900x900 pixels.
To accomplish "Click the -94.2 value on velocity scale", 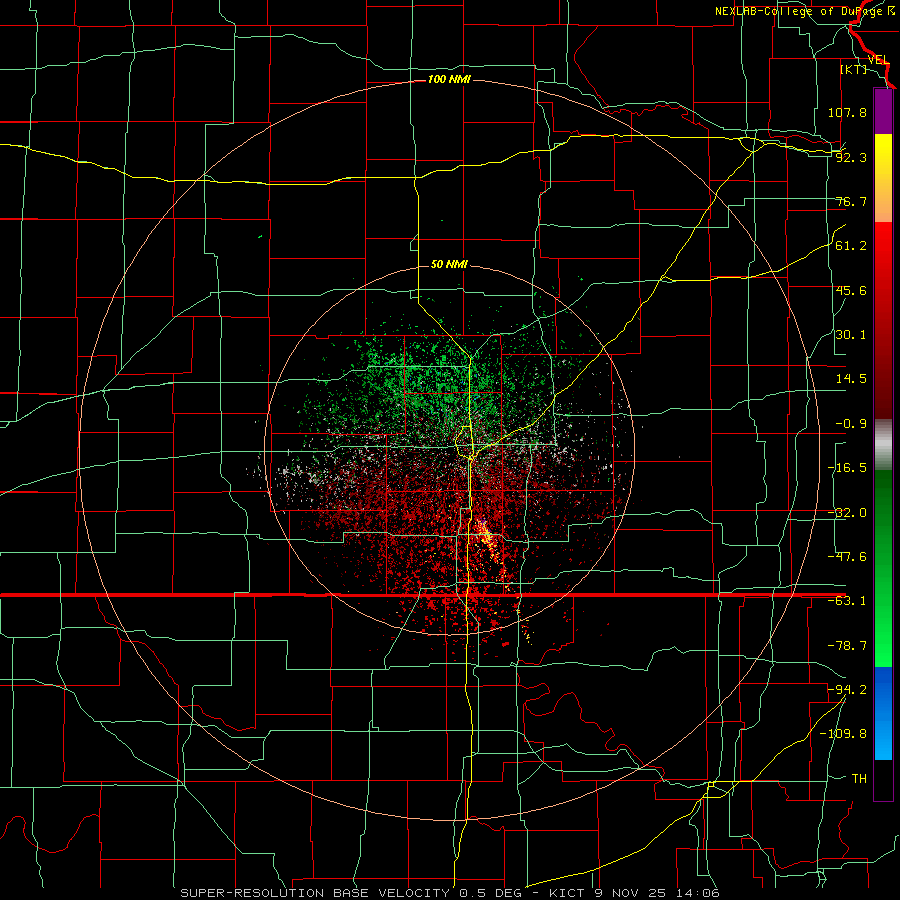I will point(847,689).
